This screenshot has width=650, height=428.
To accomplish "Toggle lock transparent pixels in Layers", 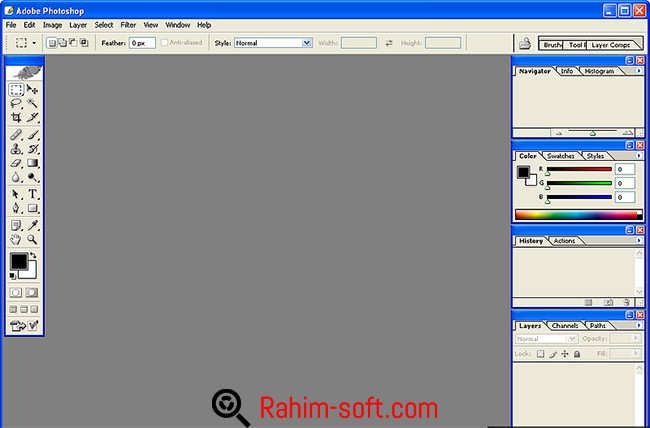I will (540, 354).
